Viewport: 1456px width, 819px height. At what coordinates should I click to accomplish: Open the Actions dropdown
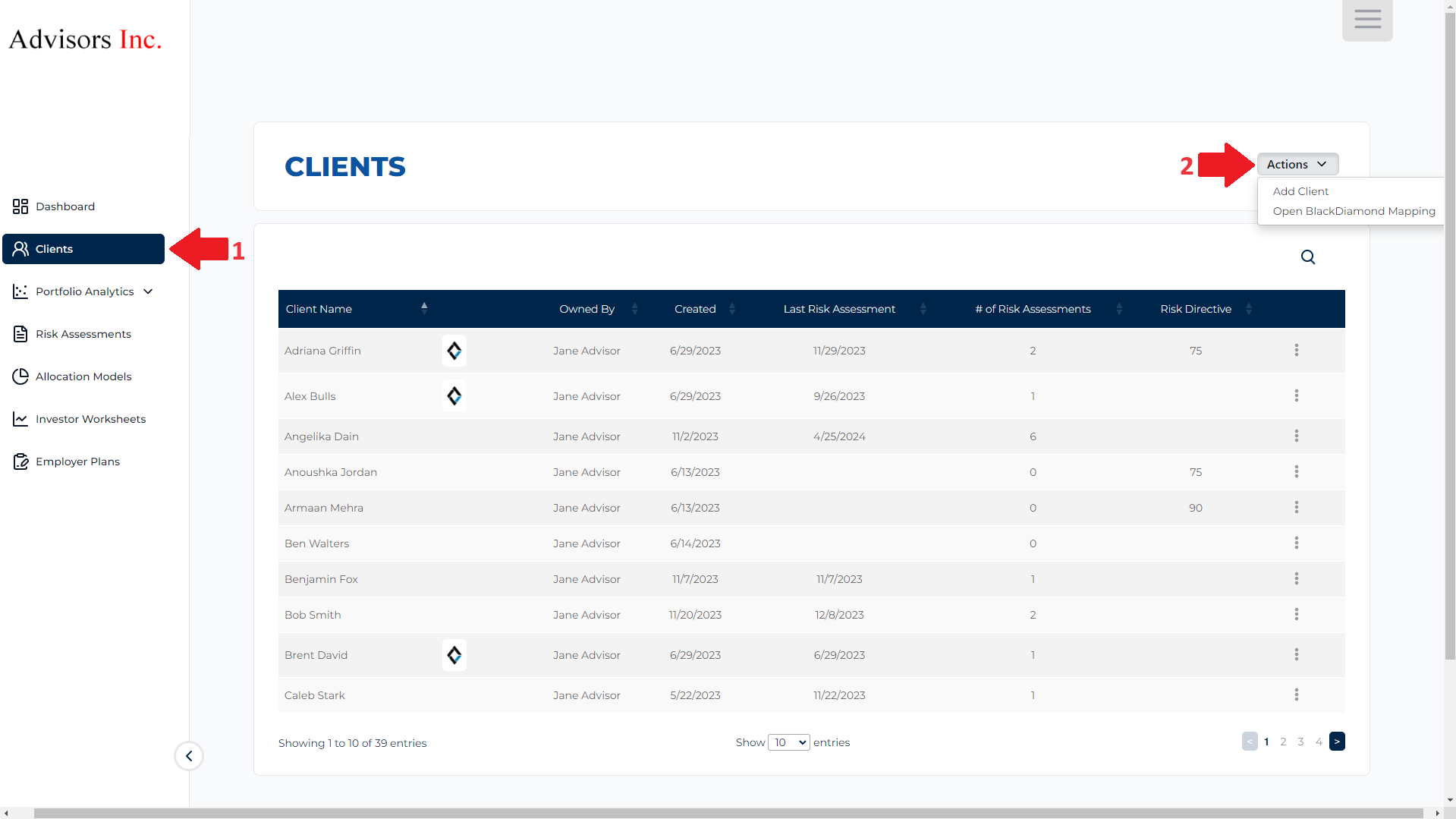1297,165
